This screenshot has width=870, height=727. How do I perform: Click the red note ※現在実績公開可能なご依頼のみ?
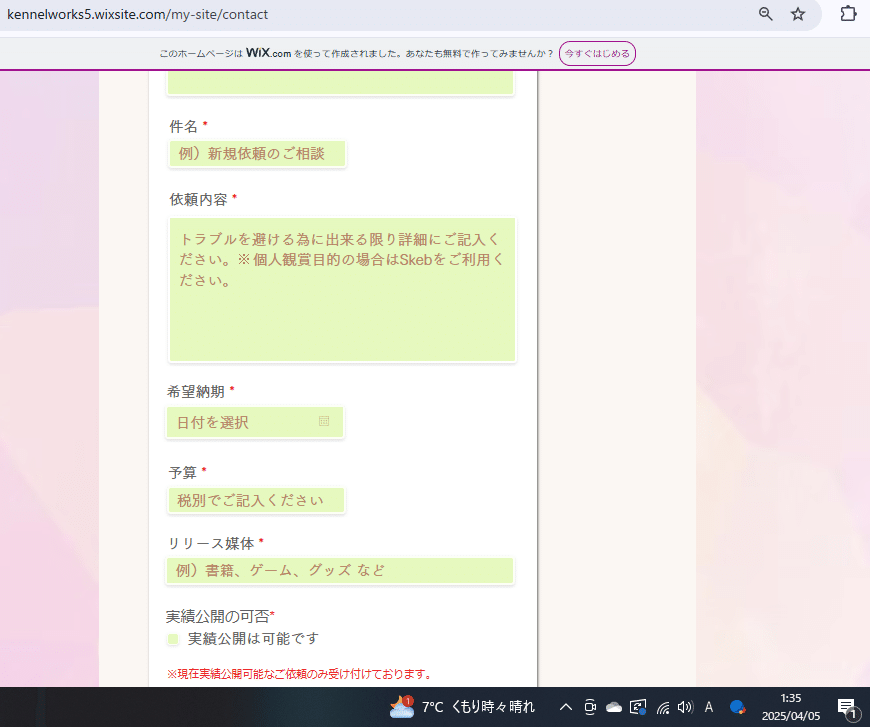300,674
